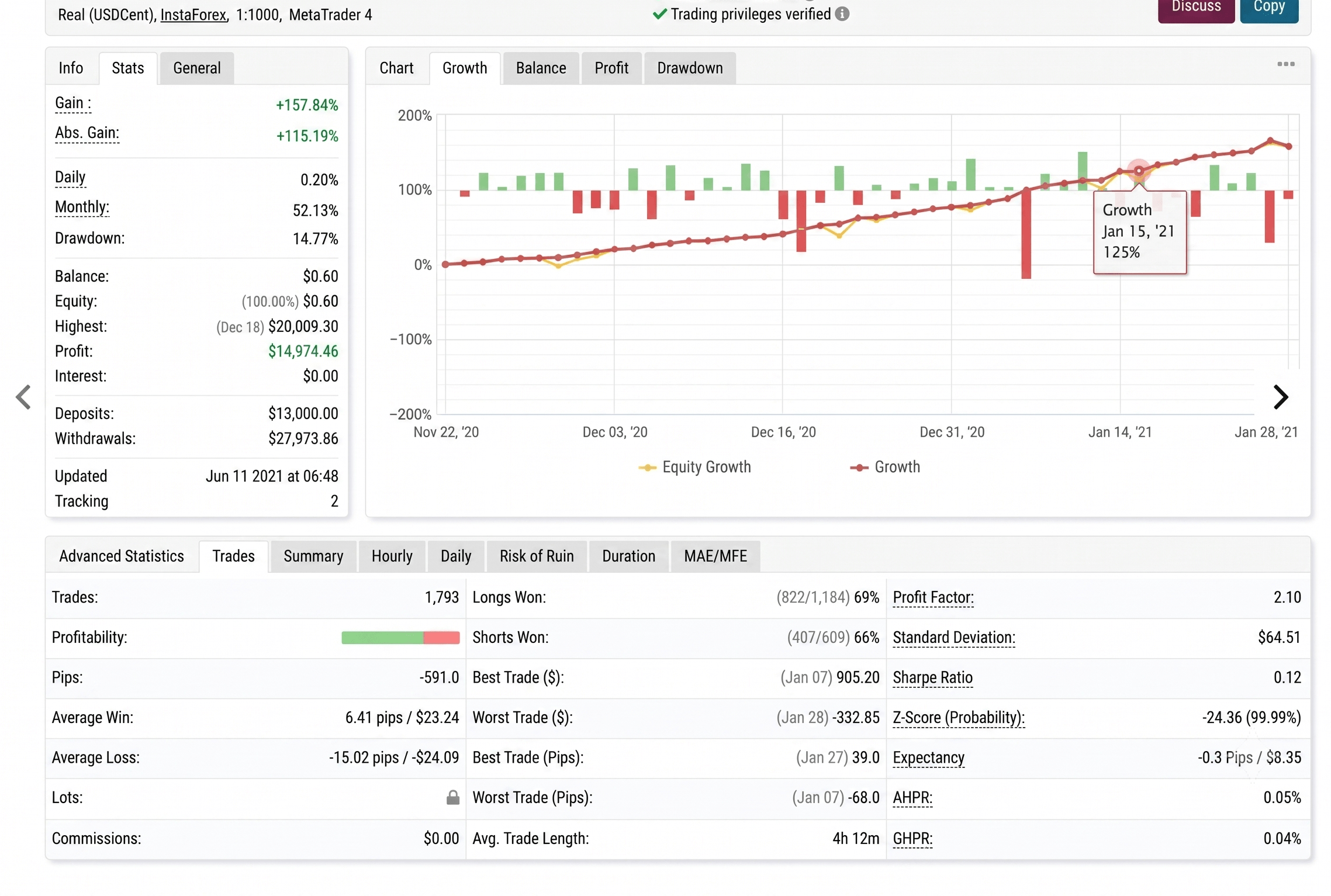Click the Sharpe Ratio label
The width and height of the screenshot is (1331, 896).
[932, 678]
